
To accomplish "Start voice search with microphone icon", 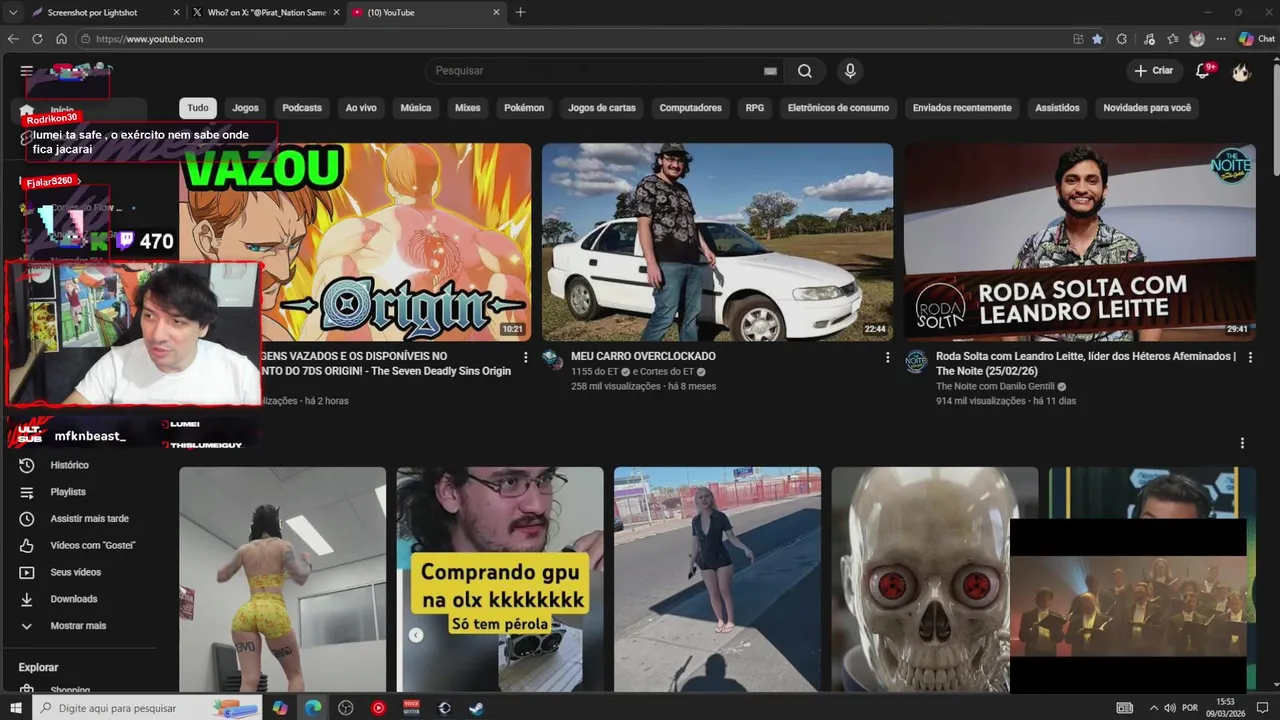I will click(x=850, y=71).
